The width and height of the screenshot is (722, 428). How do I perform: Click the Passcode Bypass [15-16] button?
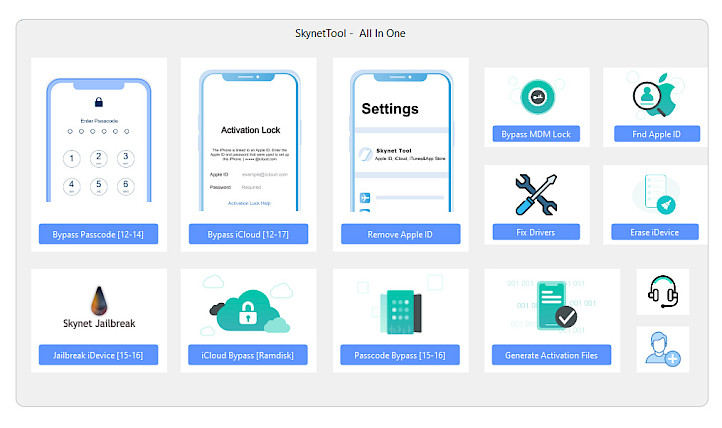400,355
